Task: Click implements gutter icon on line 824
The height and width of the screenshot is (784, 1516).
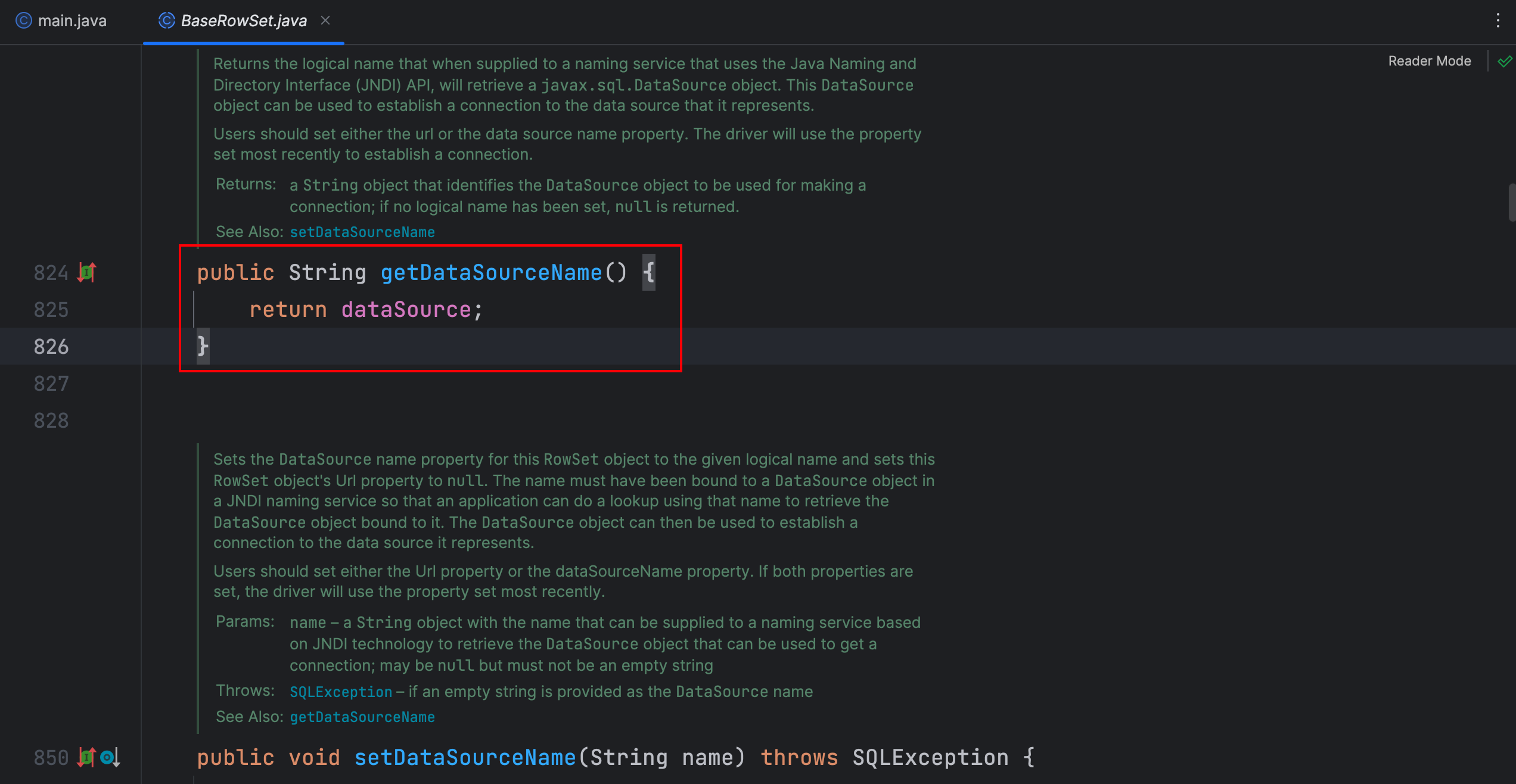Action: tap(87, 272)
